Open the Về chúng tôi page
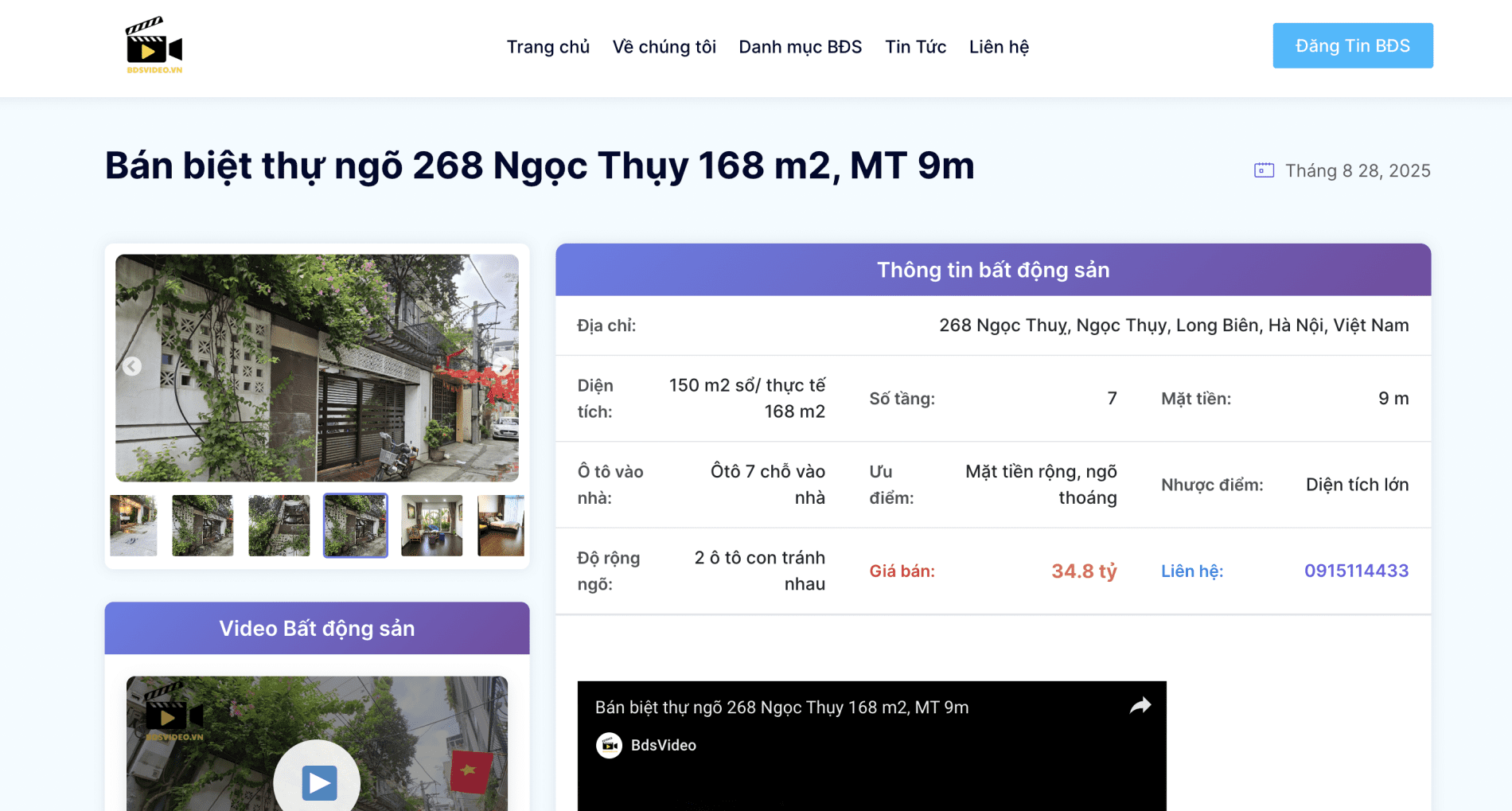Screen dimensions: 1512x811 click(x=664, y=47)
